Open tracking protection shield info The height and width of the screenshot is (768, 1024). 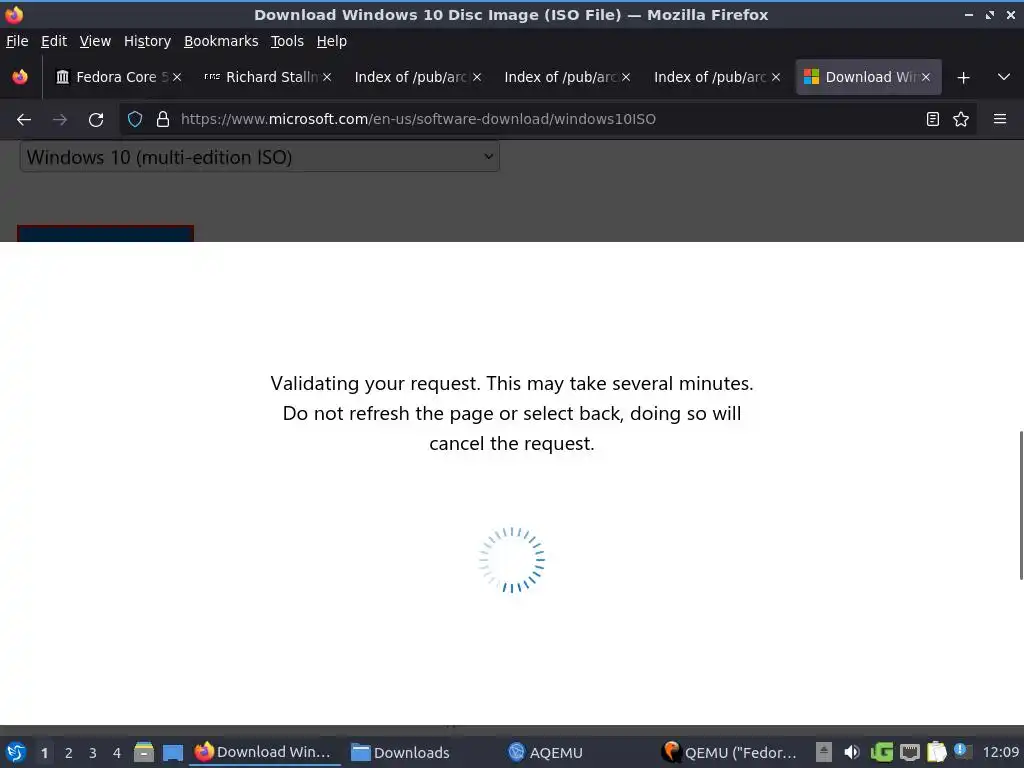[135, 119]
